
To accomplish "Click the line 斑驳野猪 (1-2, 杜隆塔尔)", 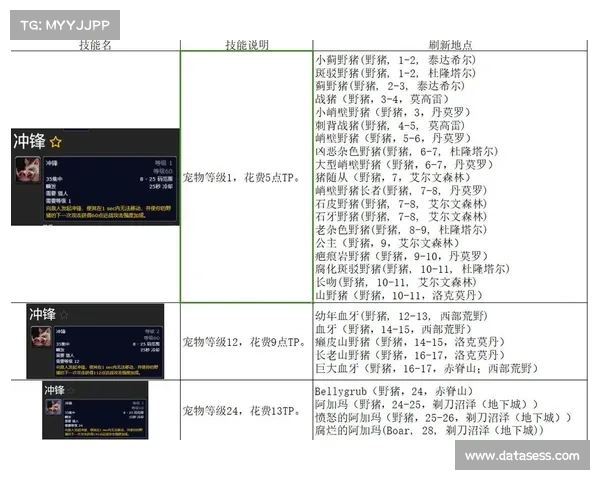I will pyautogui.click(x=395, y=73).
